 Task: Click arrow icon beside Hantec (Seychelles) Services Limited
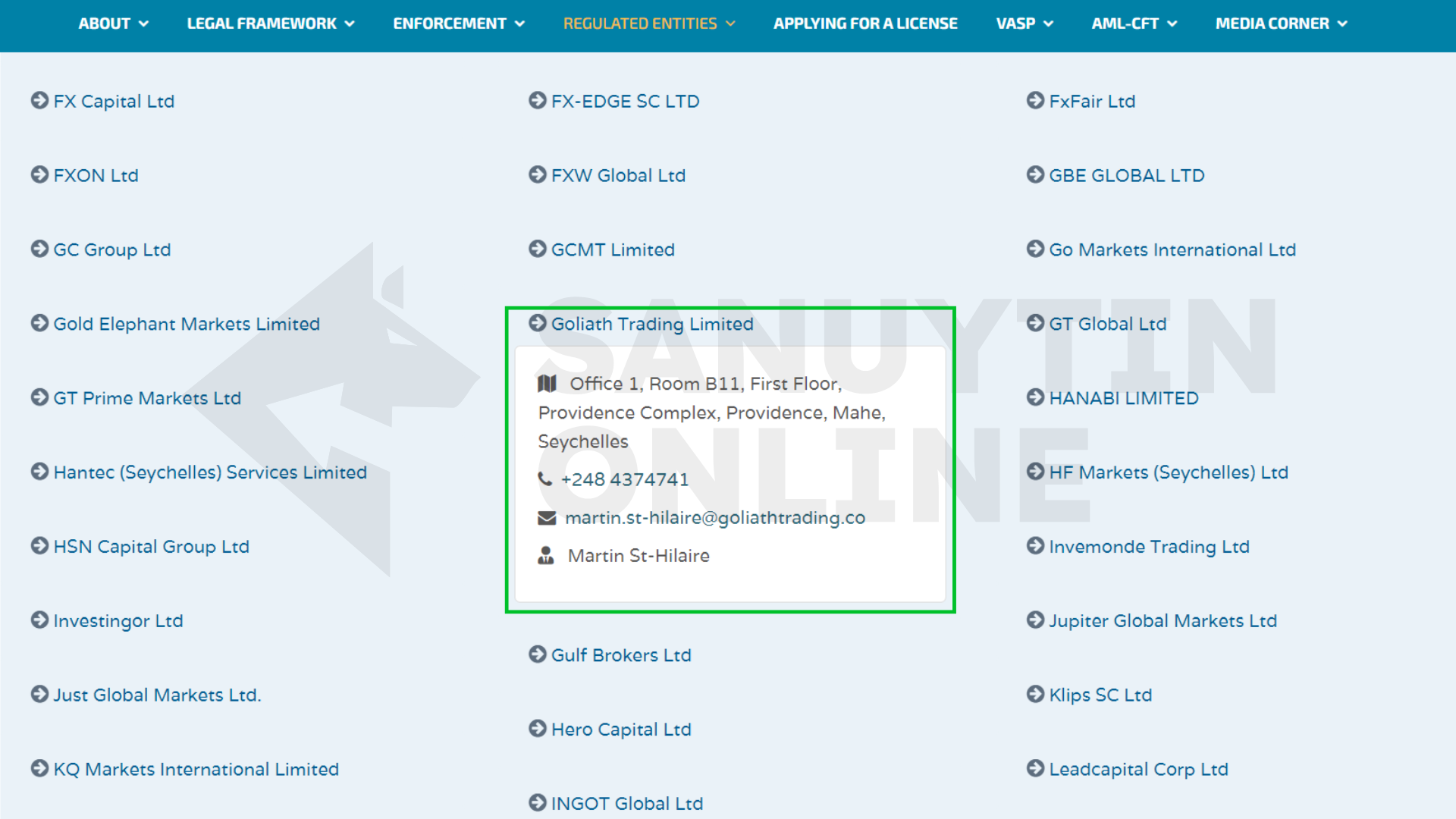pos(39,472)
